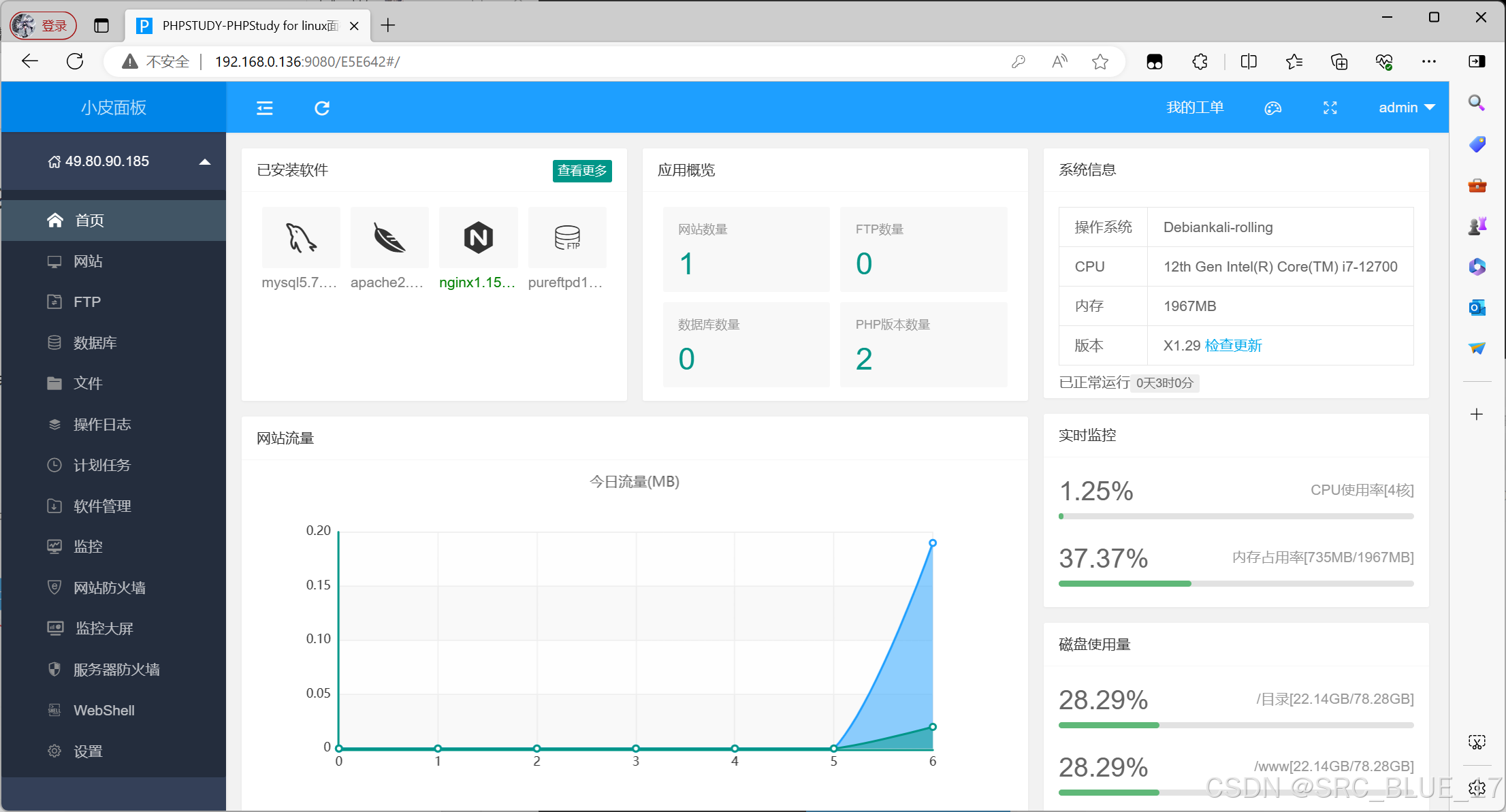Click the panel refresh icon
This screenshot has width=1506, height=812.
click(321, 108)
